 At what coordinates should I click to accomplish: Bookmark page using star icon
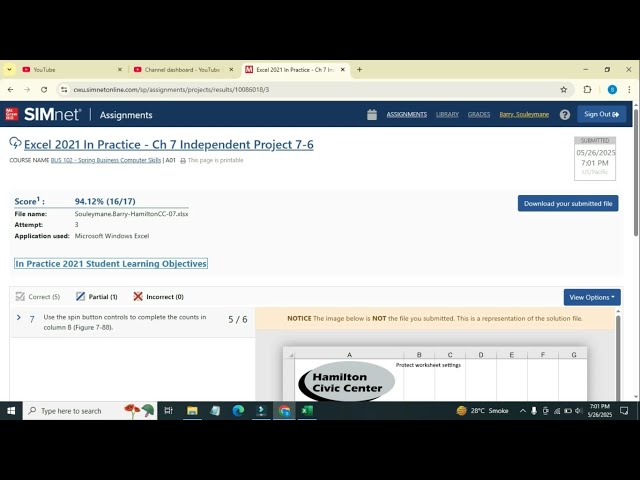(x=564, y=89)
